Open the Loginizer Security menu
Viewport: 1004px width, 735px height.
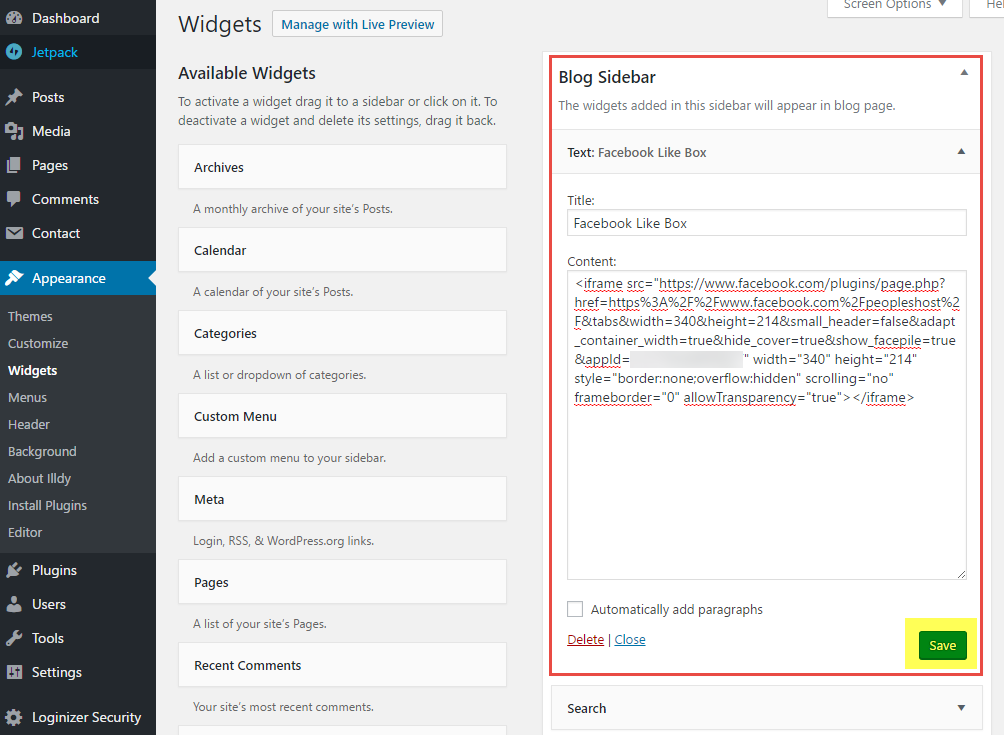78,717
